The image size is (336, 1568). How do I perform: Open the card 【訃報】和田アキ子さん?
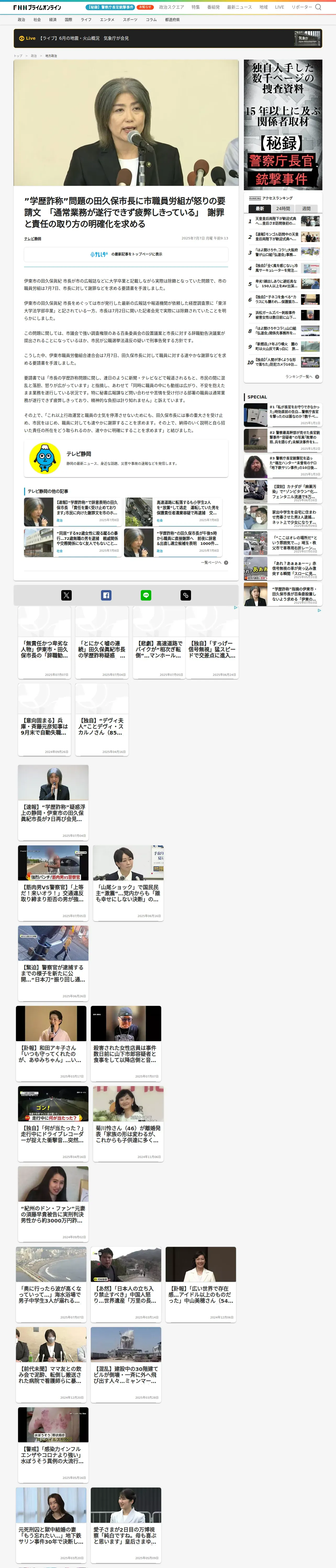(x=51, y=1043)
